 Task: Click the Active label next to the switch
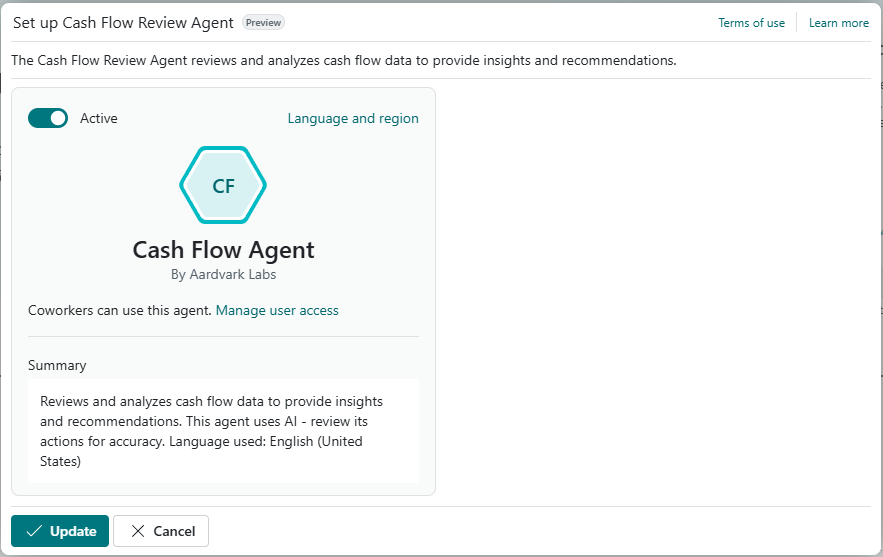[x=99, y=118]
